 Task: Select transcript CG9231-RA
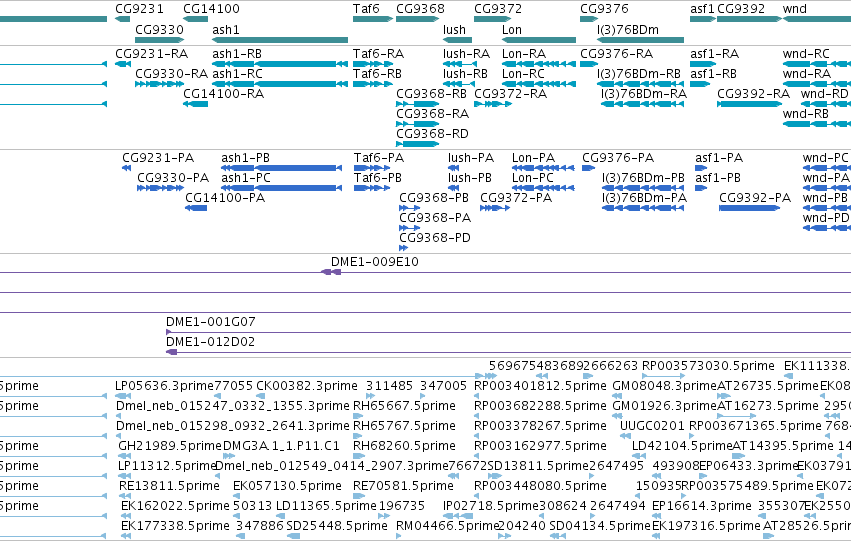(x=151, y=54)
